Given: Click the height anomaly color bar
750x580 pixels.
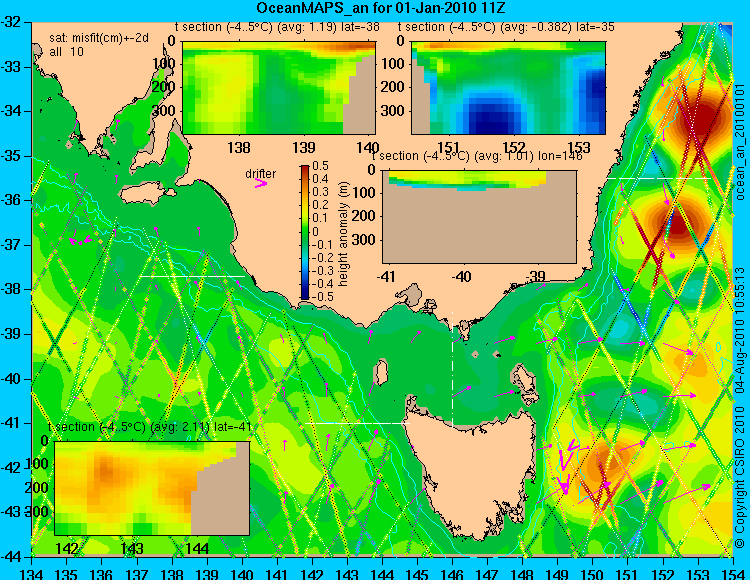Looking at the screenshot, I should (x=305, y=232).
